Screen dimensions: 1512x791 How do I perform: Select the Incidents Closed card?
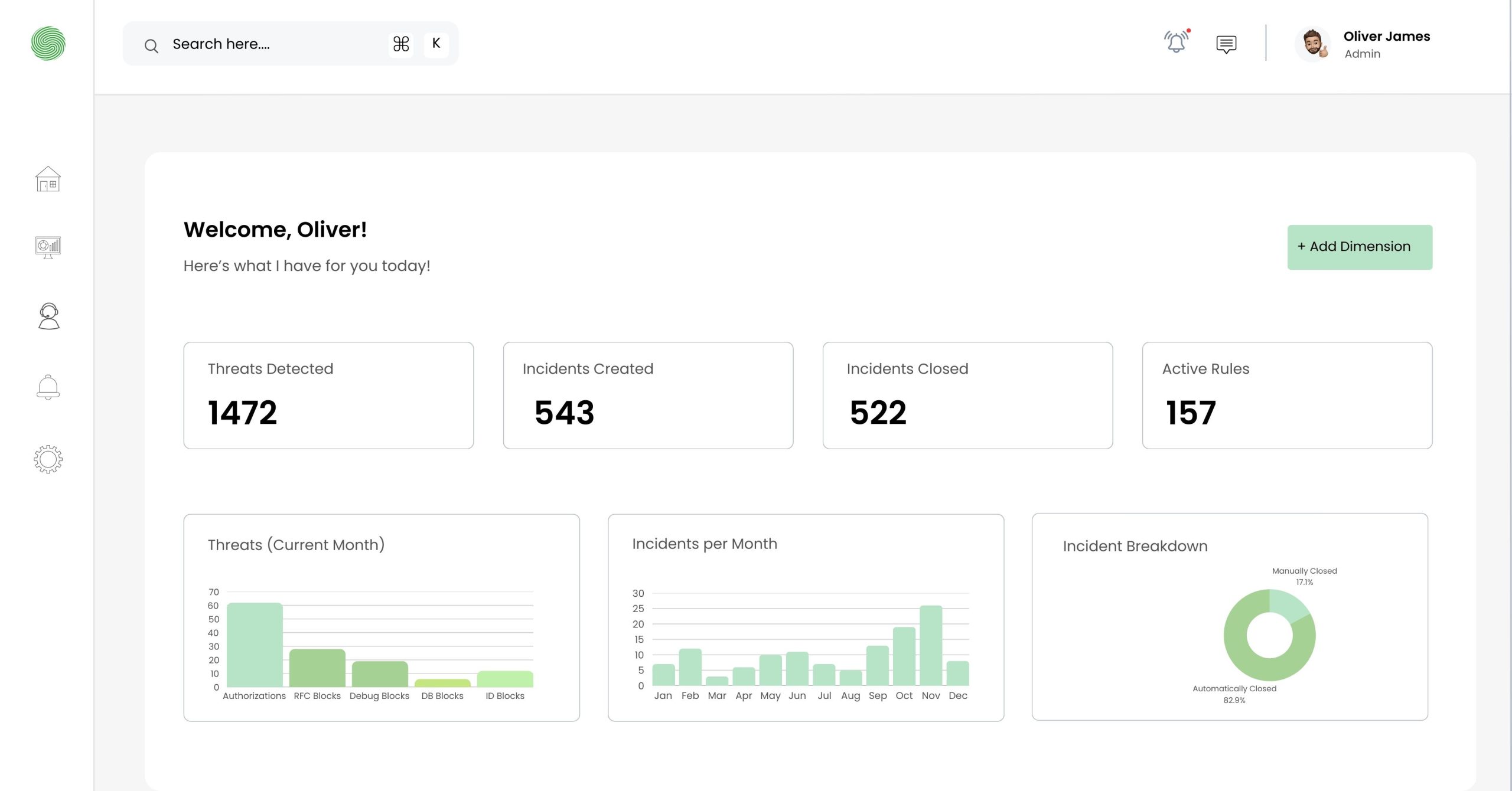(967, 395)
